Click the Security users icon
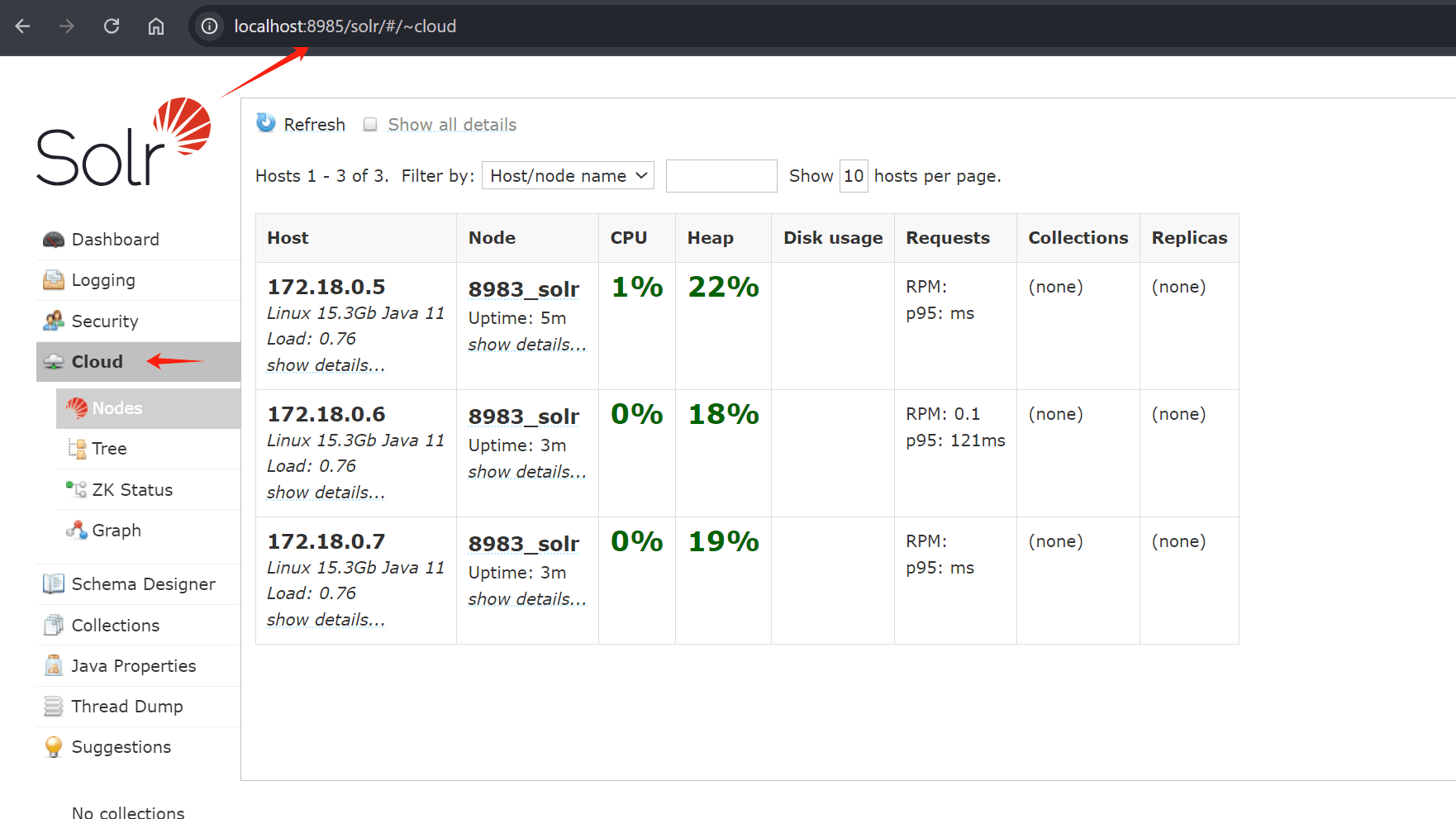This screenshot has width=1456, height=819. point(54,321)
